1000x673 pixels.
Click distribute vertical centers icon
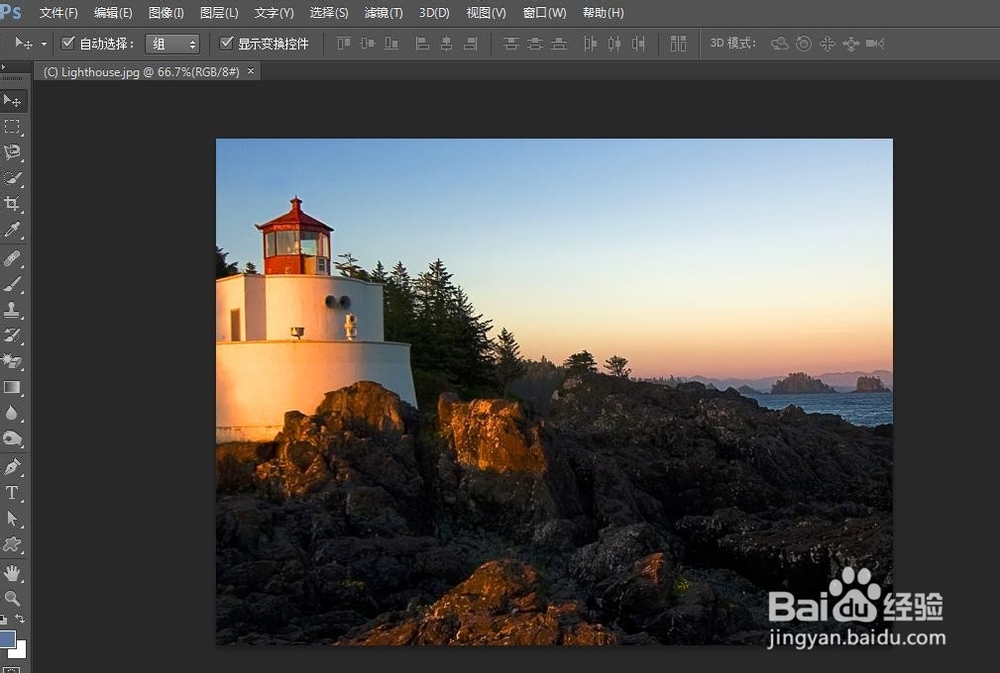534,43
